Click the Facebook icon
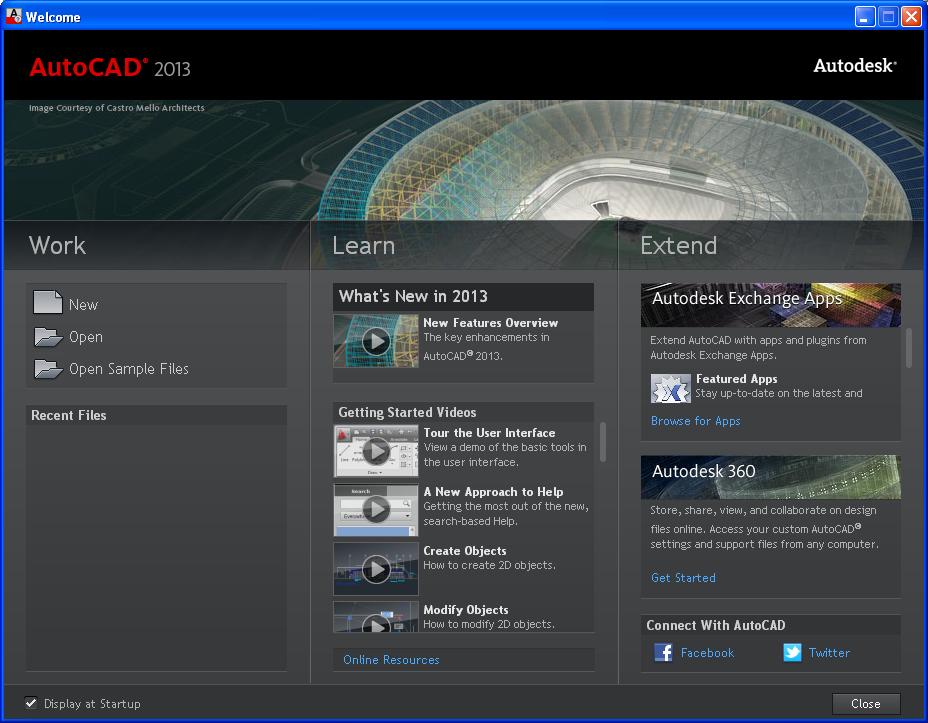This screenshot has width=928, height=723. (663, 652)
